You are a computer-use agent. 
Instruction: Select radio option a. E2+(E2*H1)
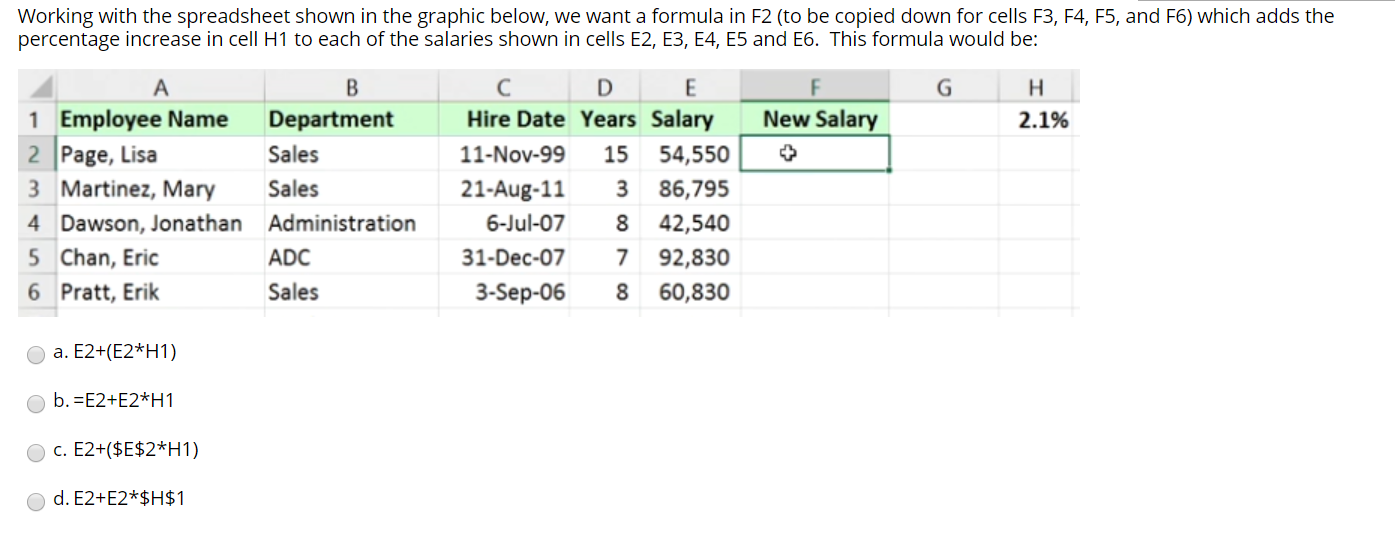(37, 353)
